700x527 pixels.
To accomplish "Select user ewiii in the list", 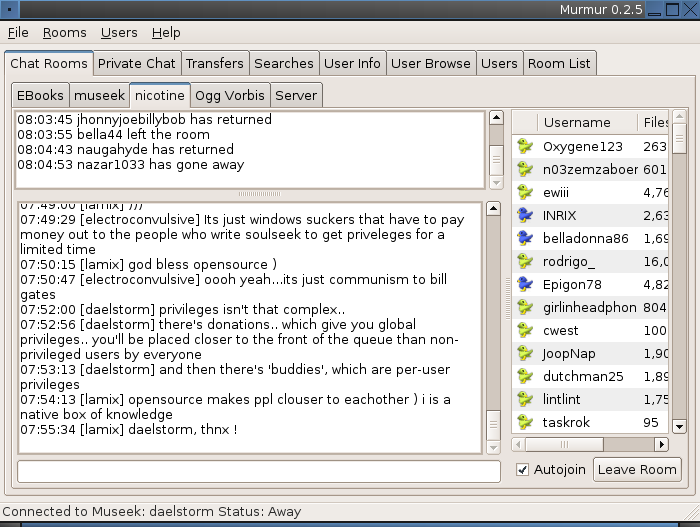I will pos(590,192).
